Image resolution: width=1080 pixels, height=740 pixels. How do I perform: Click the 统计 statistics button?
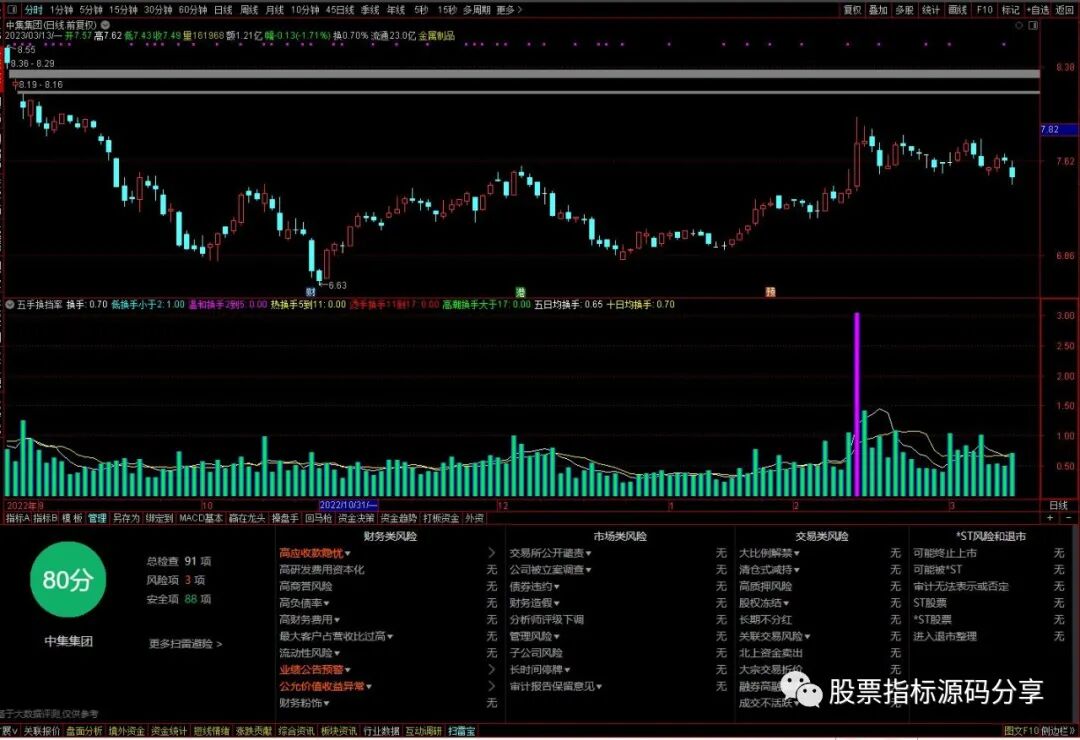pos(930,10)
